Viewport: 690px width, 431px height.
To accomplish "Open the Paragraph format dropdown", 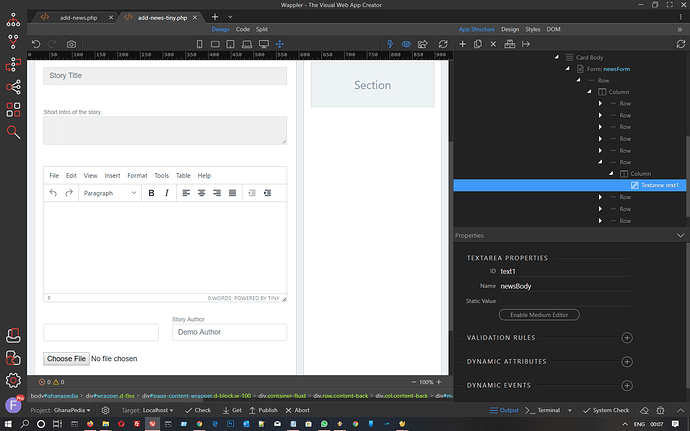I will tap(108, 193).
